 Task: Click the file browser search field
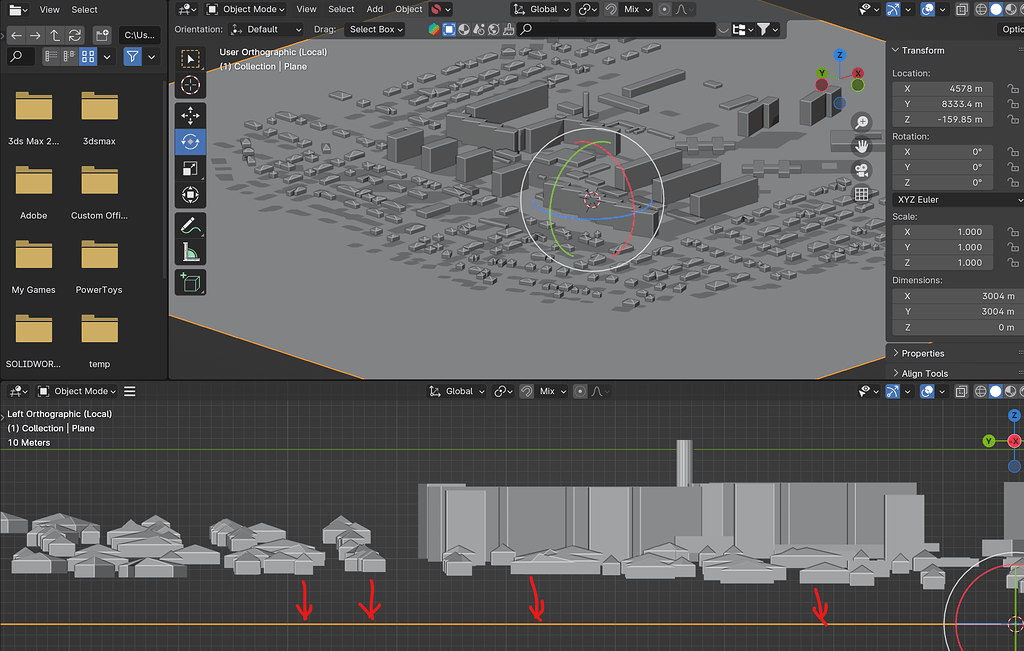point(20,57)
